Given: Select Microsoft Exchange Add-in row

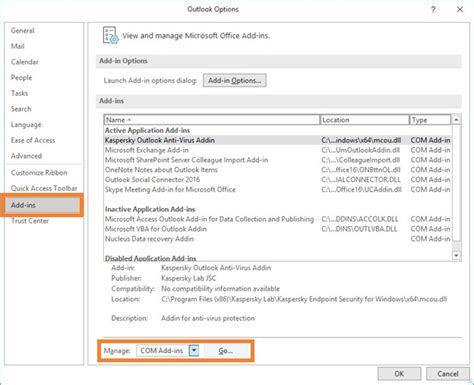Looking at the screenshot, I should [278, 150].
